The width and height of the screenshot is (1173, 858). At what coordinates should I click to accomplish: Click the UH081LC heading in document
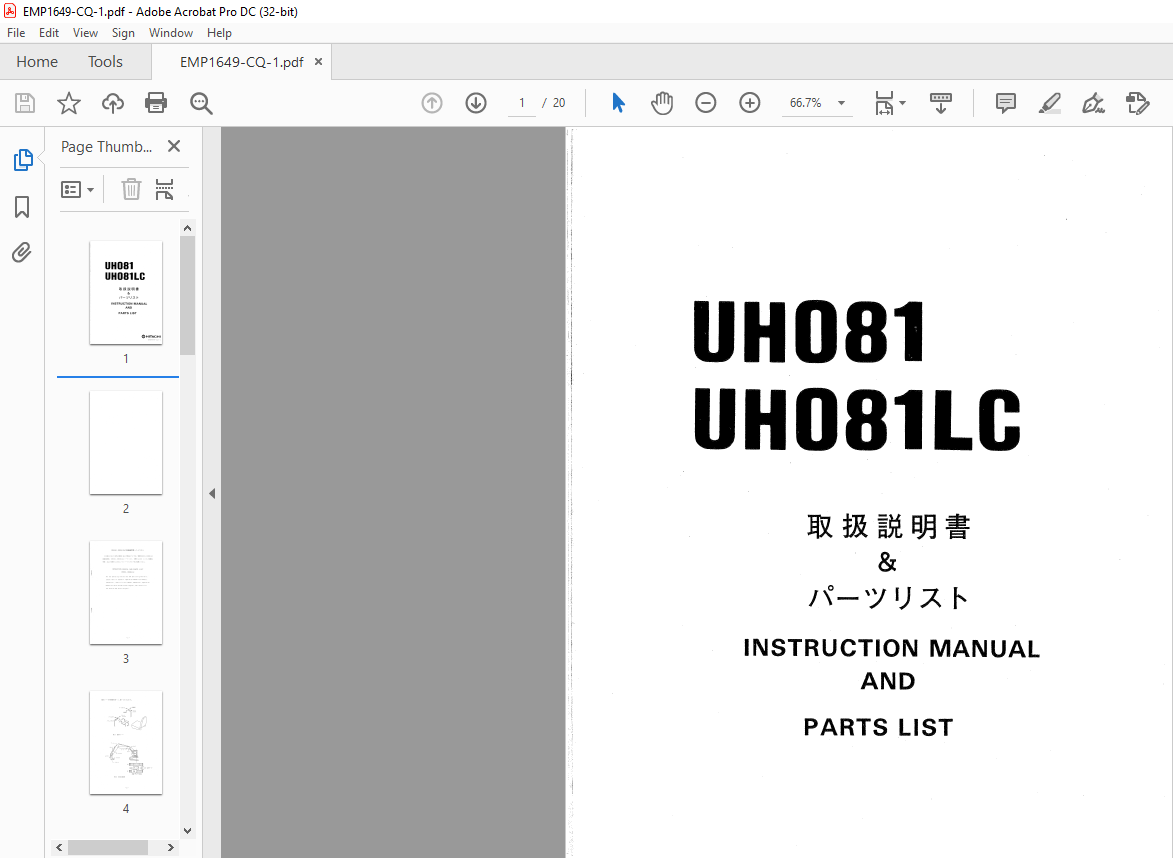(x=857, y=420)
